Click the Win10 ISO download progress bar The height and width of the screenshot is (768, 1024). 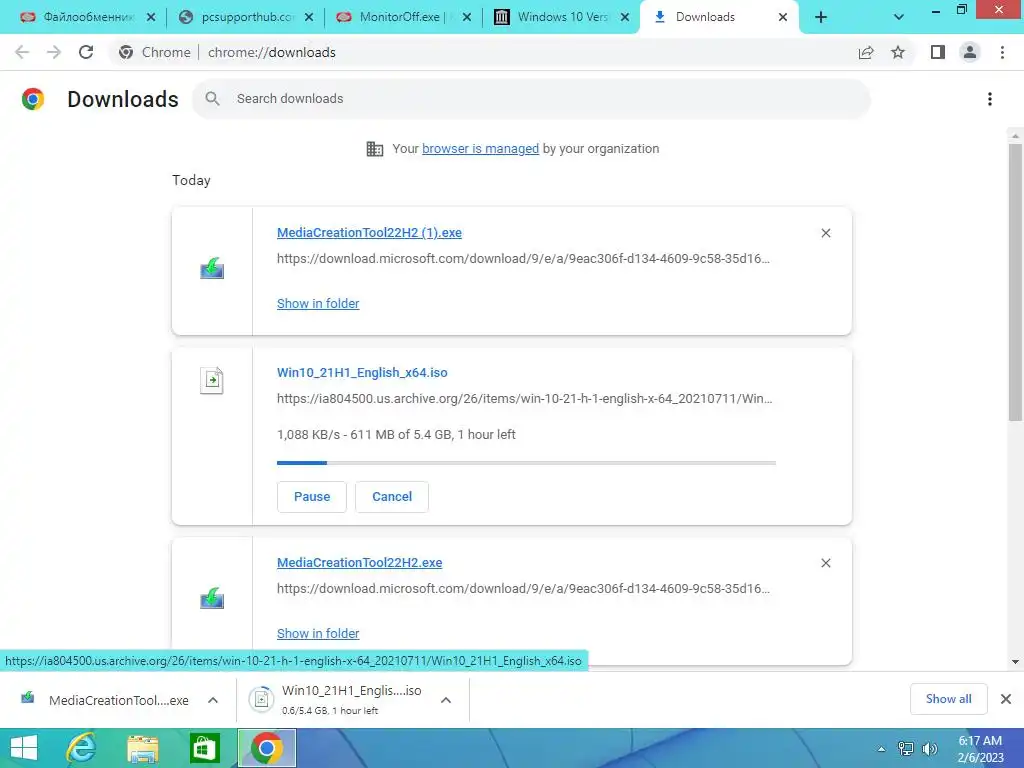[x=526, y=463]
